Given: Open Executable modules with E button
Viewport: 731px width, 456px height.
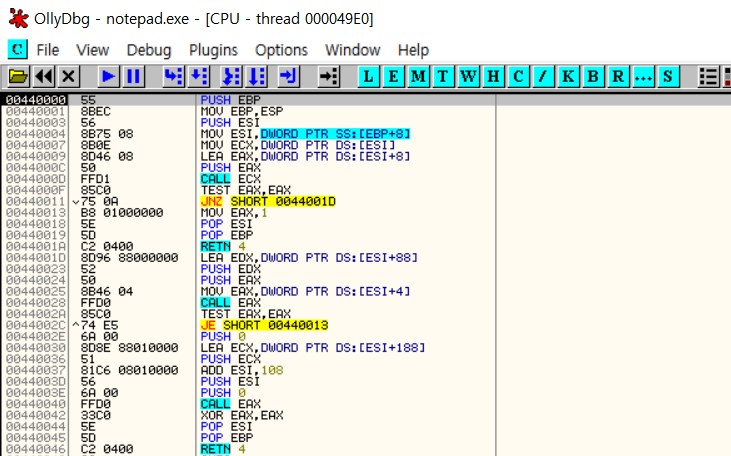Looking at the screenshot, I should (x=393, y=76).
